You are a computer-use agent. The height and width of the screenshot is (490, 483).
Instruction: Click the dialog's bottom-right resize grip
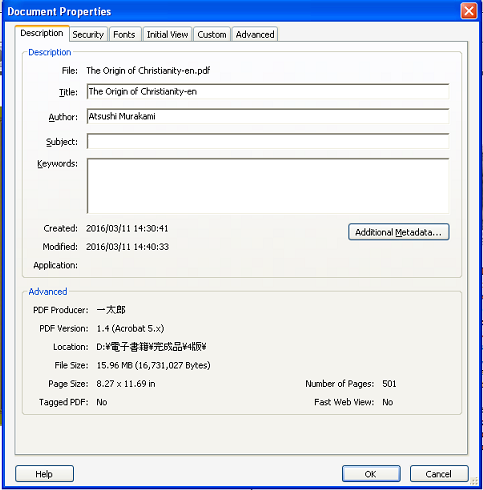(x=473, y=481)
